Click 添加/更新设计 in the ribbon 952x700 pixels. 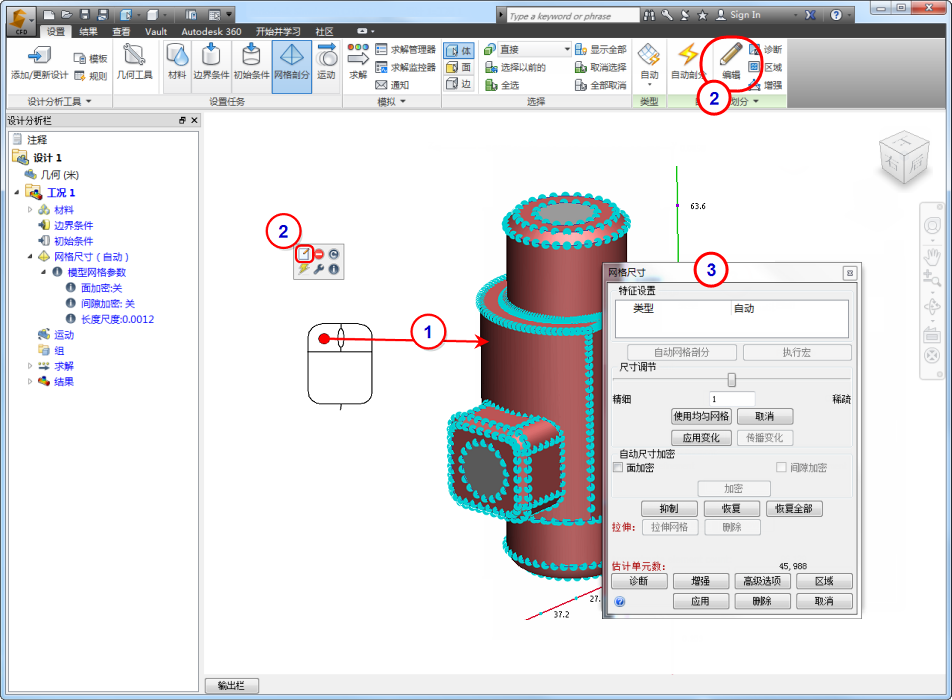pyautogui.click(x=39, y=61)
